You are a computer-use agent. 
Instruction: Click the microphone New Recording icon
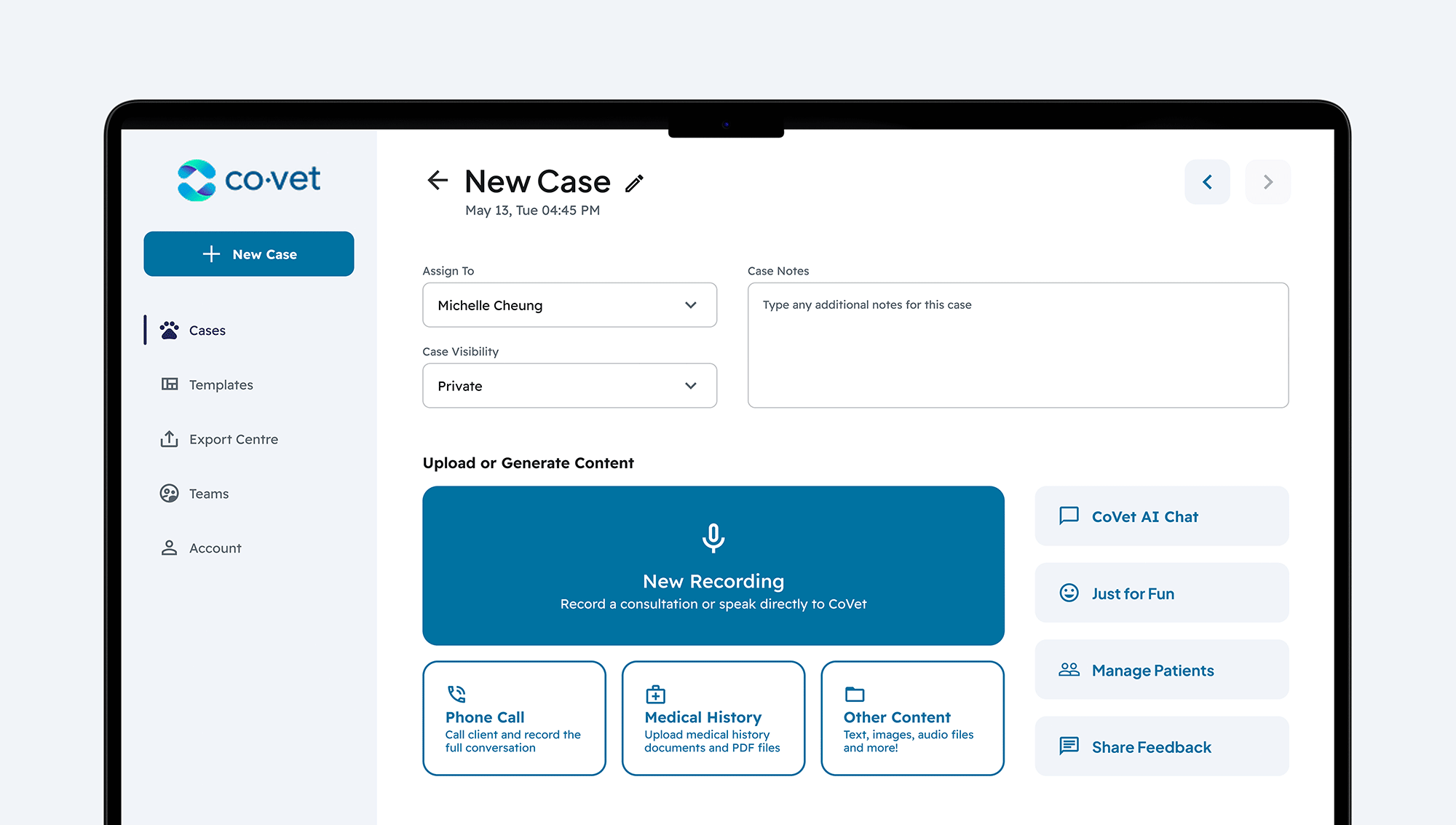[x=713, y=538]
